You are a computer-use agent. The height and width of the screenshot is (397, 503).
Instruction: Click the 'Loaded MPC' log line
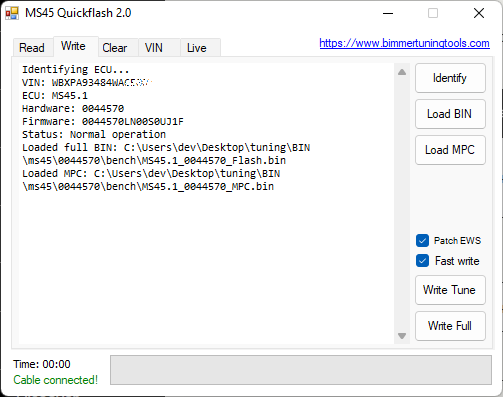point(151,174)
